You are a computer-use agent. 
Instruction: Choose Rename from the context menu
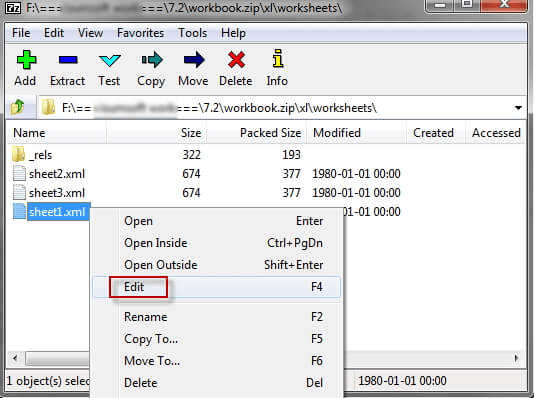(x=217, y=317)
